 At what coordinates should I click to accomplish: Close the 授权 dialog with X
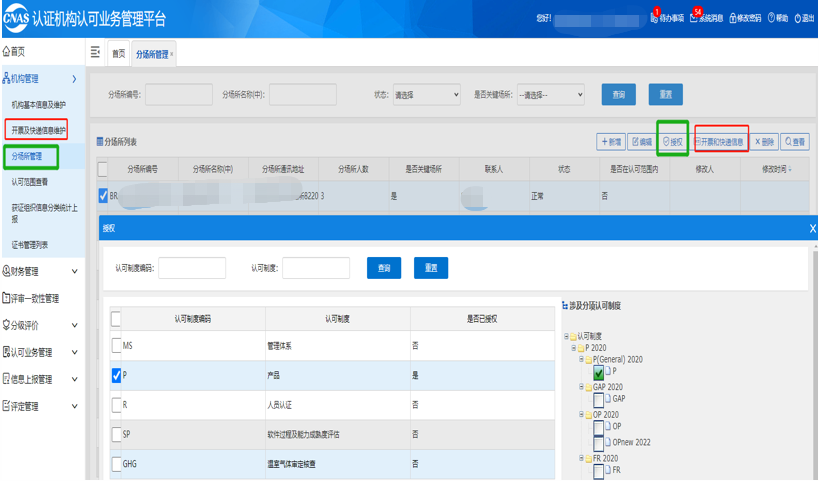[812, 228]
